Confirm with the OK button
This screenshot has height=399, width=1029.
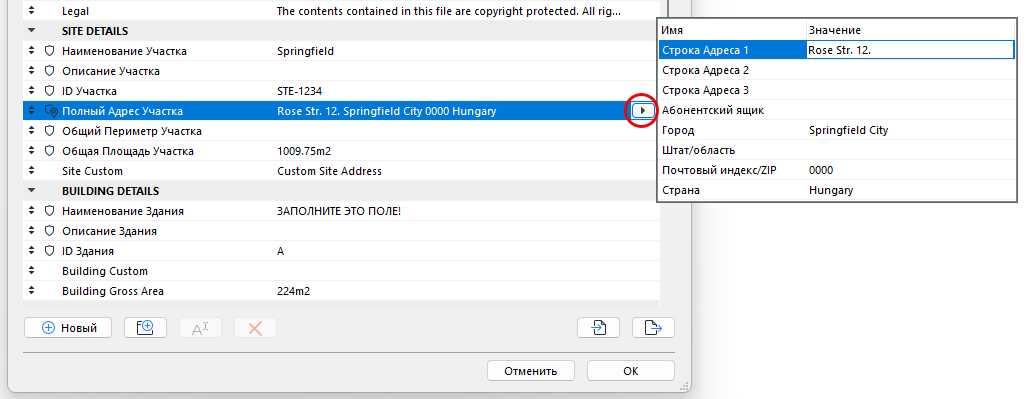(x=631, y=371)
